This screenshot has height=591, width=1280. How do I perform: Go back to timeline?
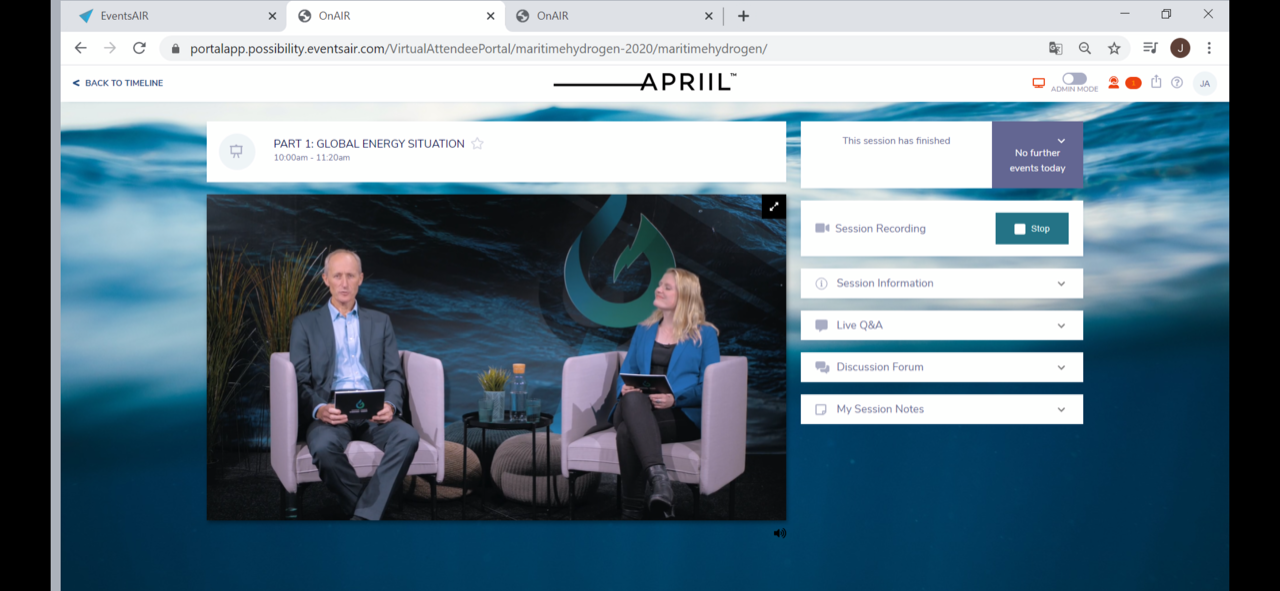(118, 83)
